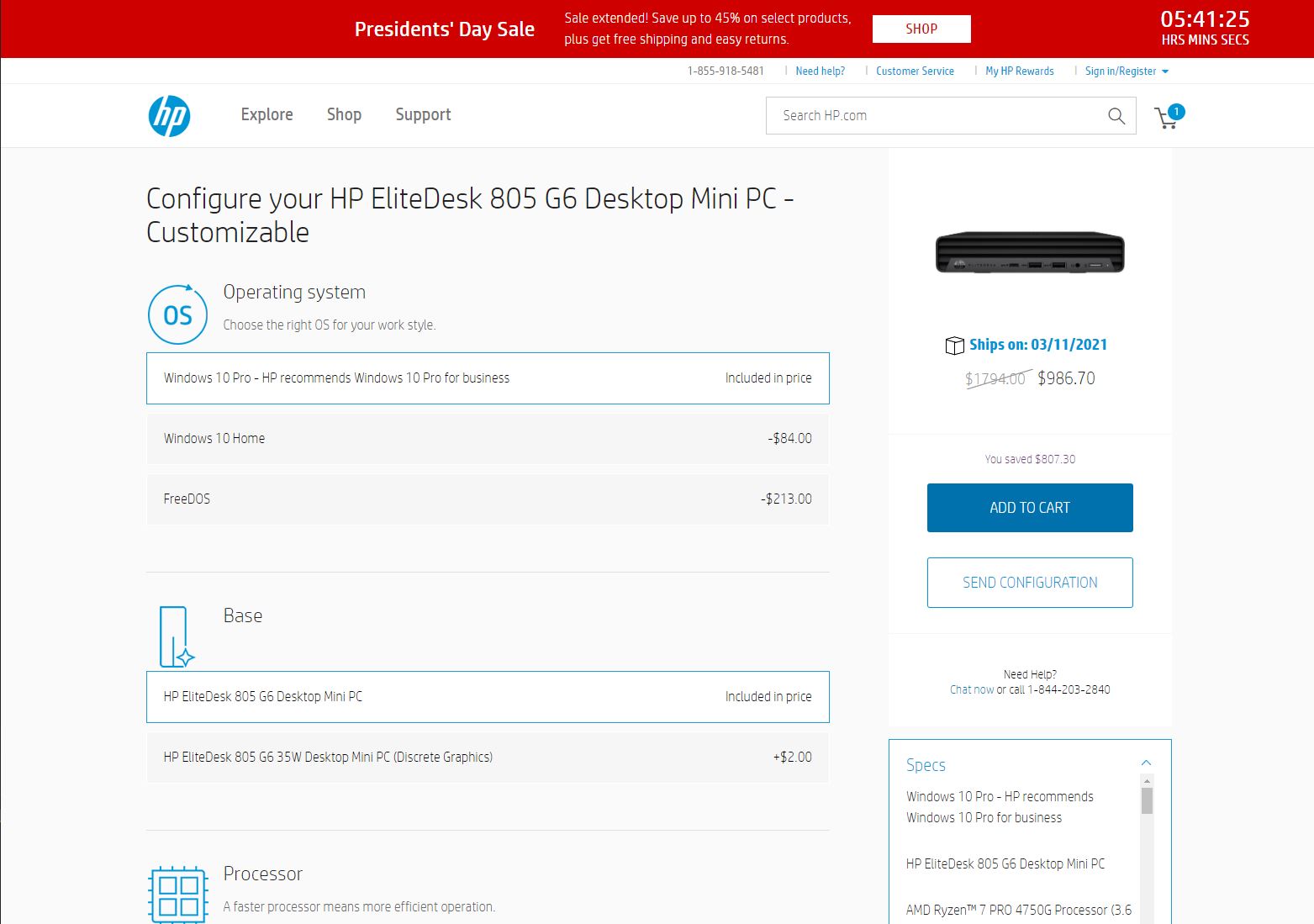Collapse the Specs panel chevron

point(1146,763)
